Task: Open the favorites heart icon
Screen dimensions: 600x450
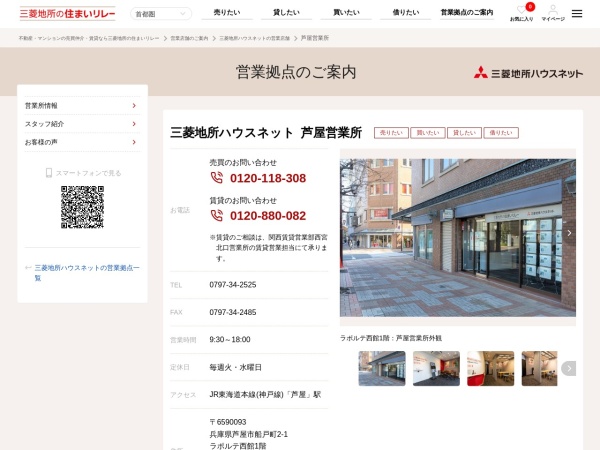Action: (522, 10)
